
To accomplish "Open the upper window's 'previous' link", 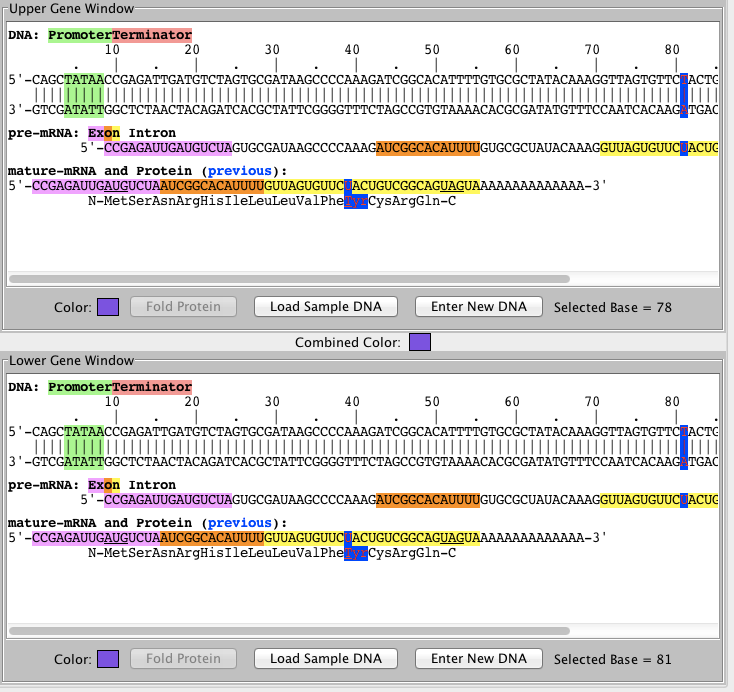I will click(x=239, y=171).
